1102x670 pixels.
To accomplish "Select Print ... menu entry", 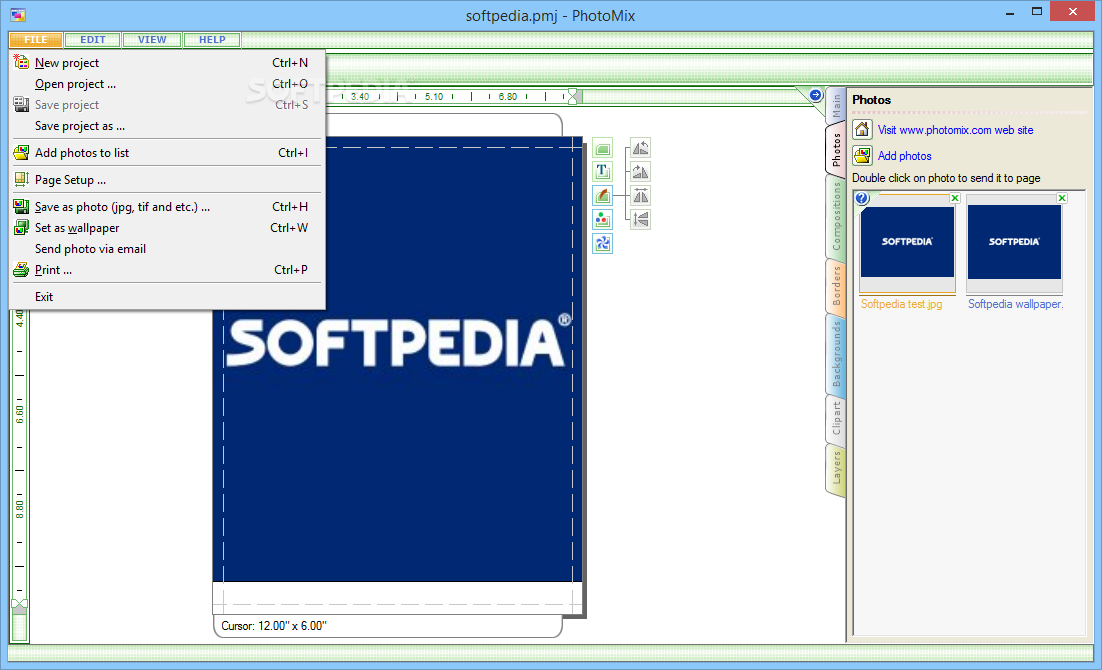I will (167, 270).
